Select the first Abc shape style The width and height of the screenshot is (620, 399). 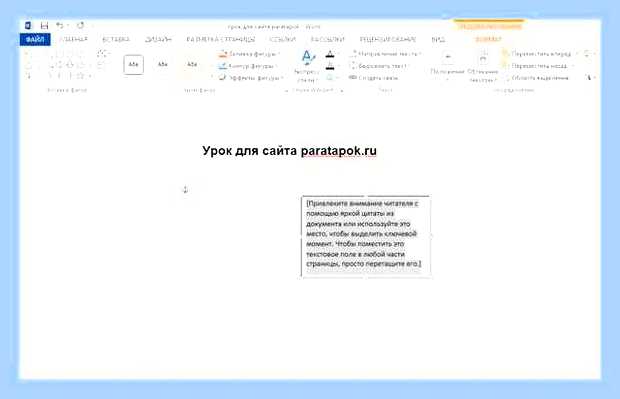coord(134,64)
